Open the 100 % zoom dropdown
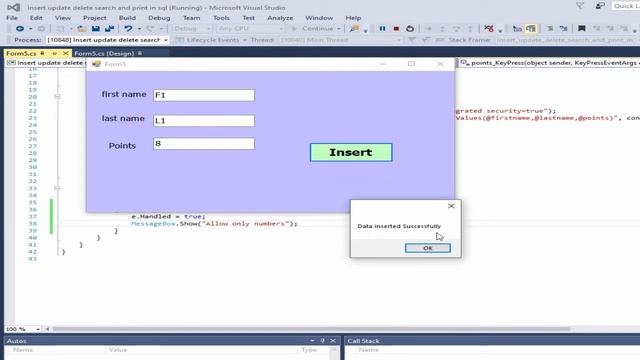640x360 pixels. point(38,329)
